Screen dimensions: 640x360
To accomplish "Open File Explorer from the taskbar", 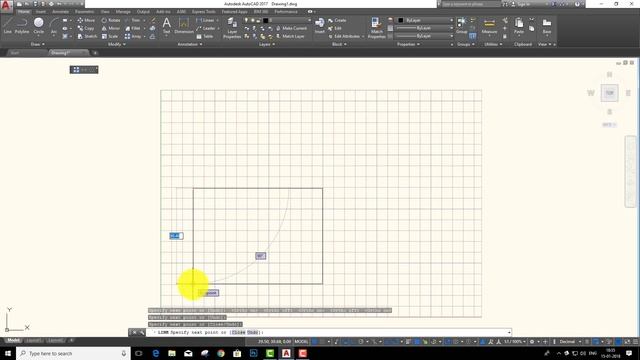I will [x=172, y=353].
